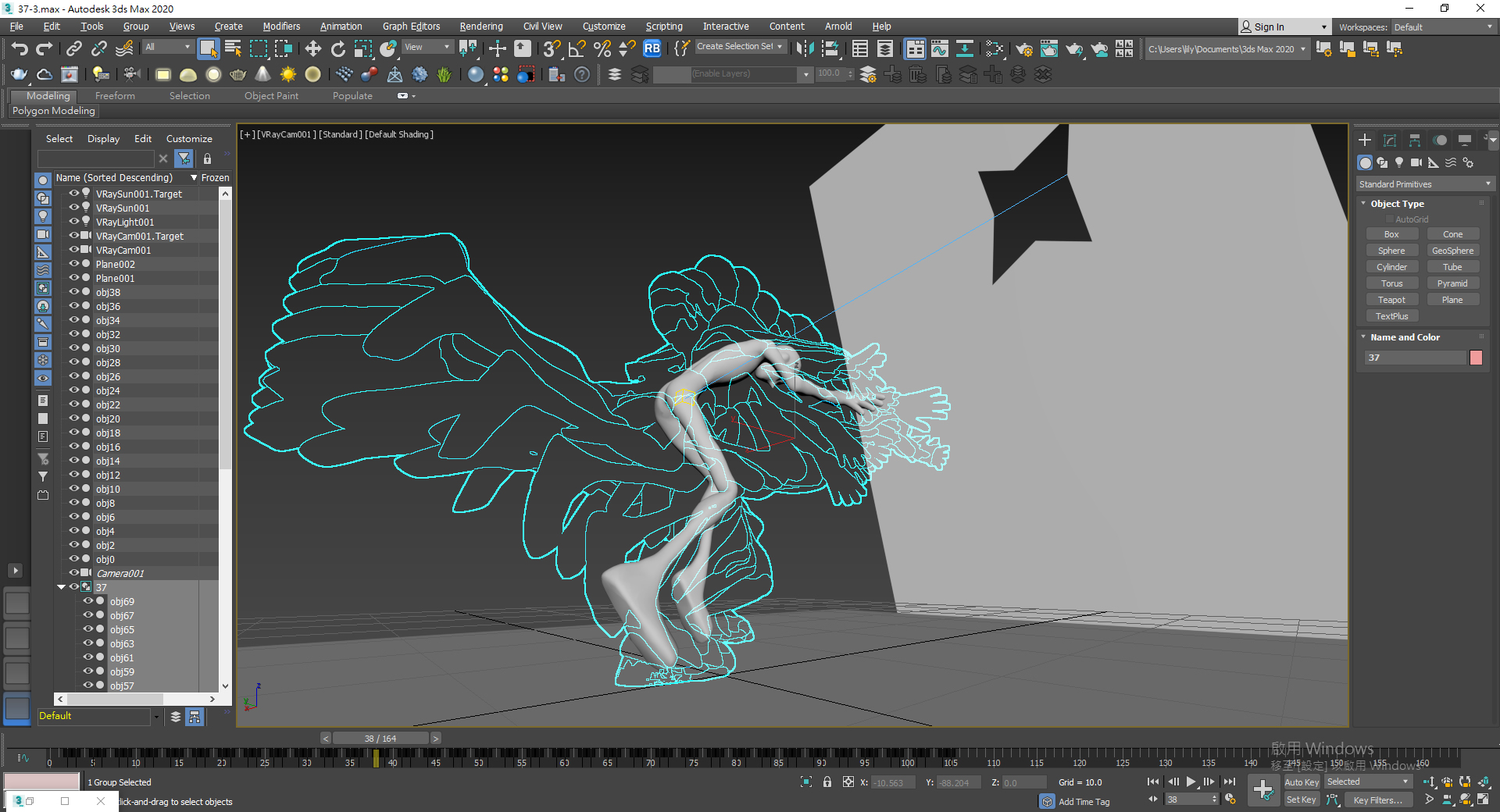Click the Undo arrow icon
Screen dimensions: 1500x812
[20, 49]
